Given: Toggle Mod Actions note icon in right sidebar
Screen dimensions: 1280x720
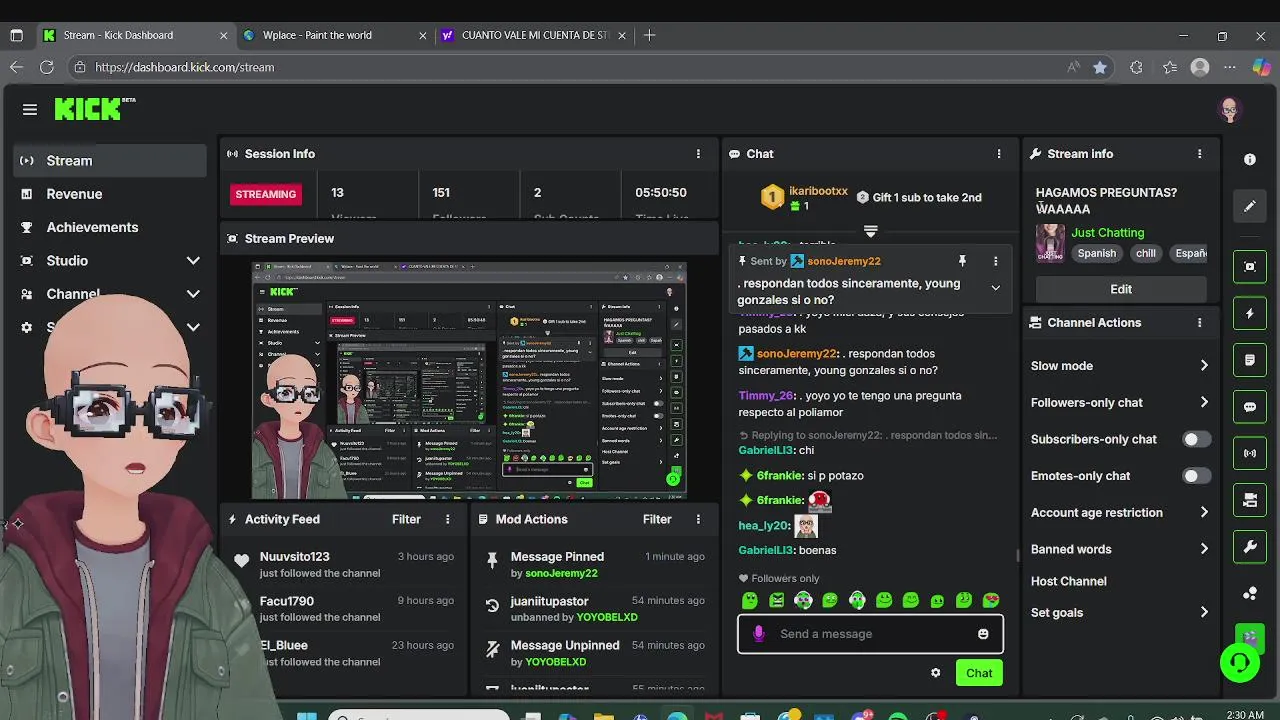Looking at the screenshot, I should coord(1250,360).
